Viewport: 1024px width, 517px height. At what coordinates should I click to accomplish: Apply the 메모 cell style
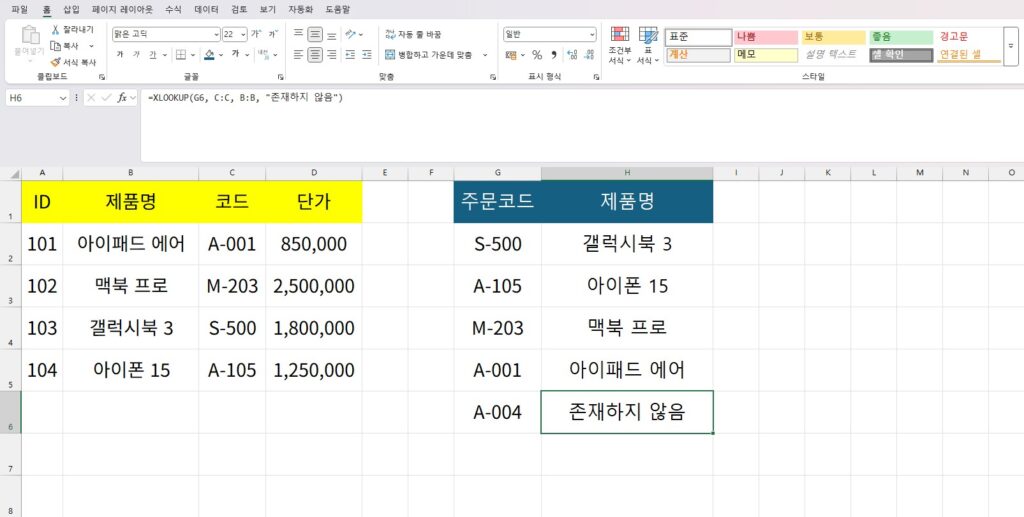coord(766,55)
